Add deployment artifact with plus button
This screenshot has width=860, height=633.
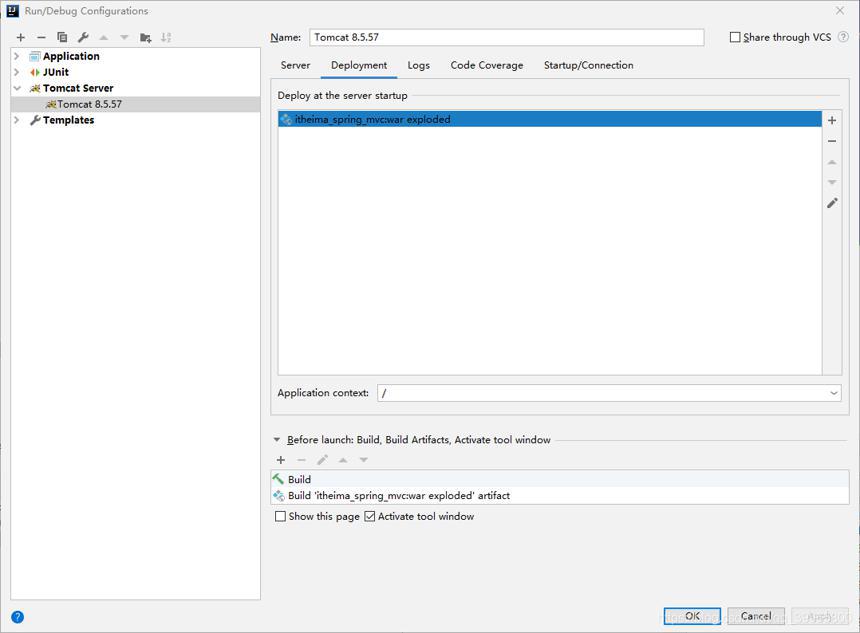832,120
